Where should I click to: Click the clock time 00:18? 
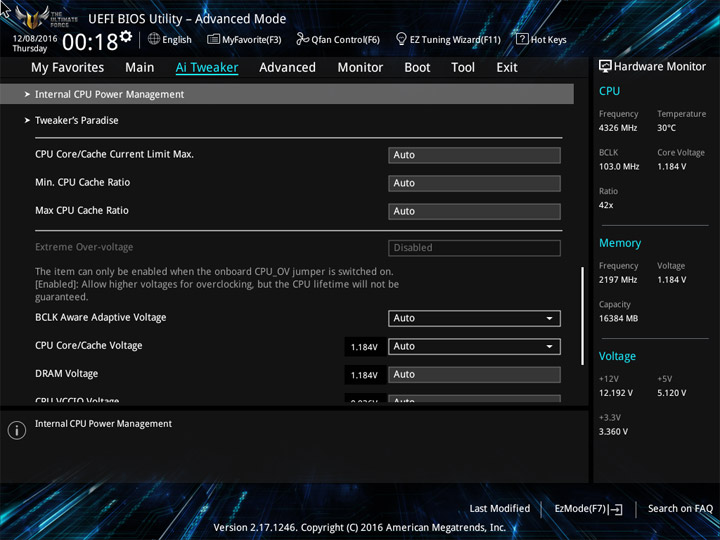pos(90,42)
